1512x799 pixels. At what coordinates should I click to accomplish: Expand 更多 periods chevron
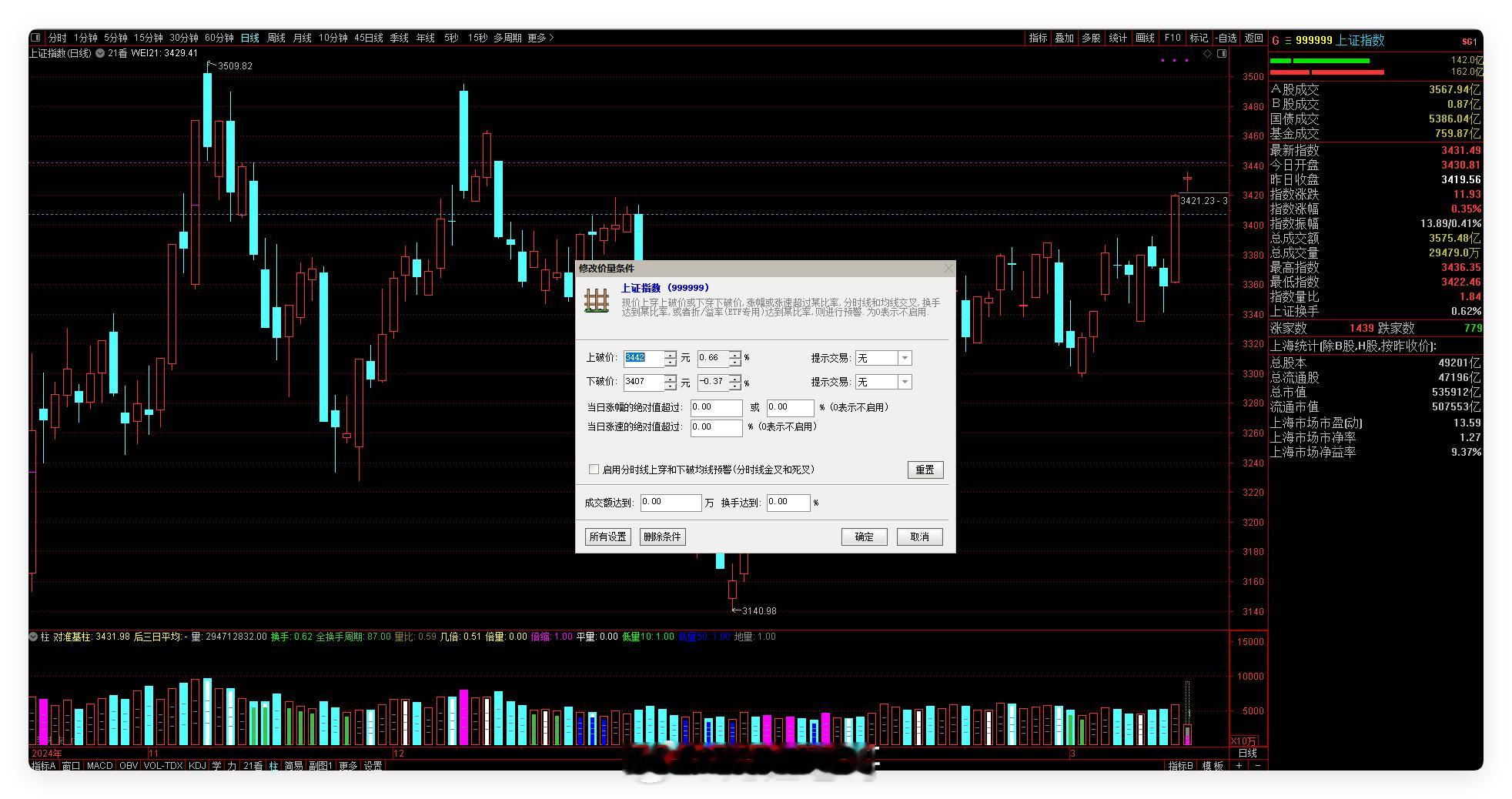(540, 38)
